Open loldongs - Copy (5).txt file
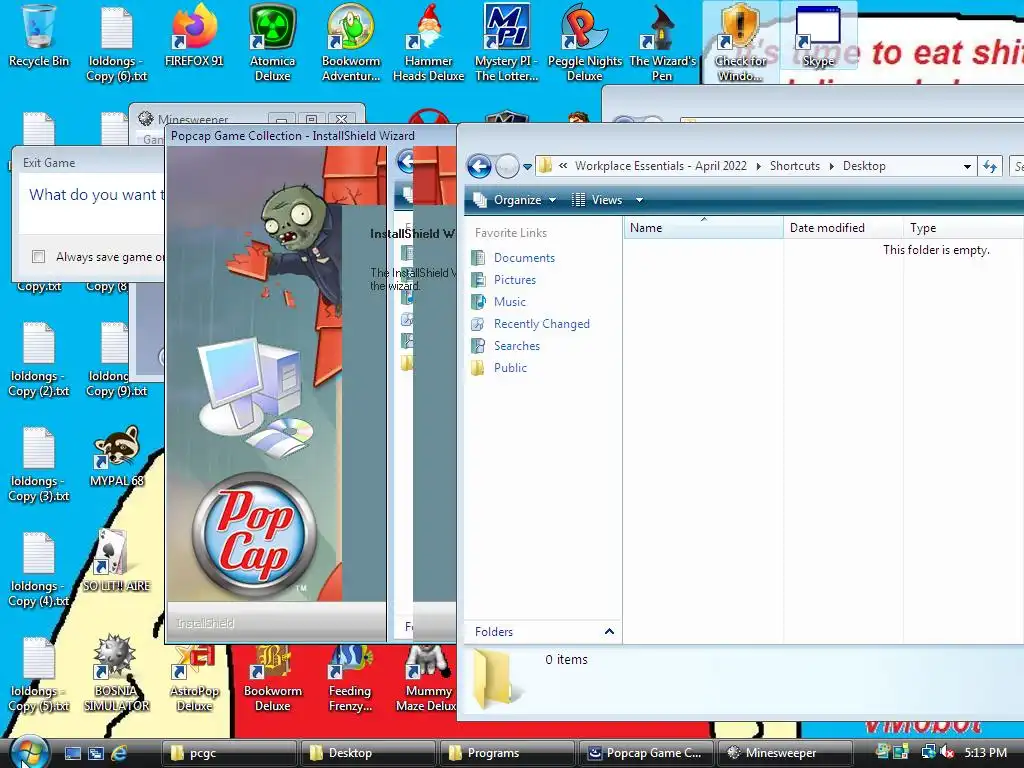The height and width of the screenshot is (768, 1024). (39, 675)
